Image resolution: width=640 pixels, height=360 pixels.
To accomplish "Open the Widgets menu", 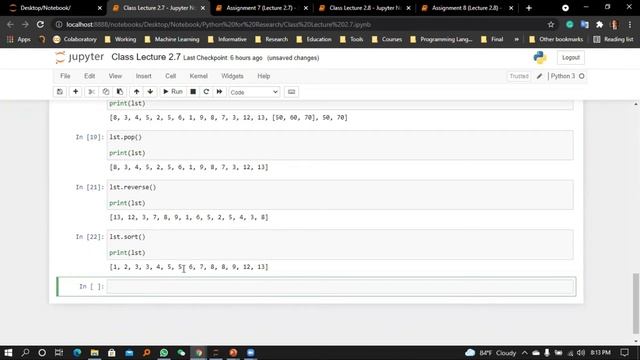I will pyautogui.click(x=232, y=76).
